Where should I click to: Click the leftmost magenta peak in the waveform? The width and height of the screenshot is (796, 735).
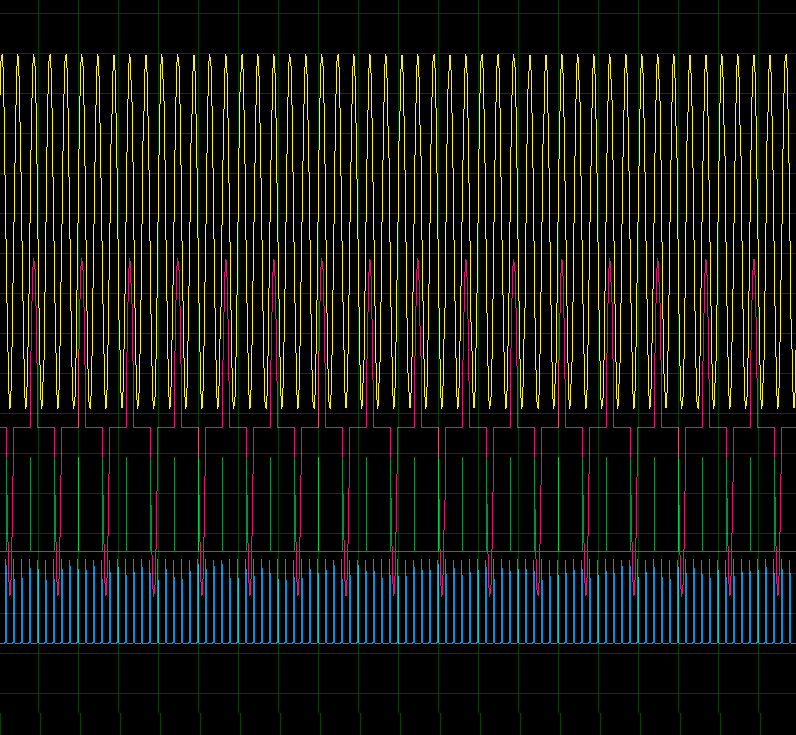(x=34, y=262)
